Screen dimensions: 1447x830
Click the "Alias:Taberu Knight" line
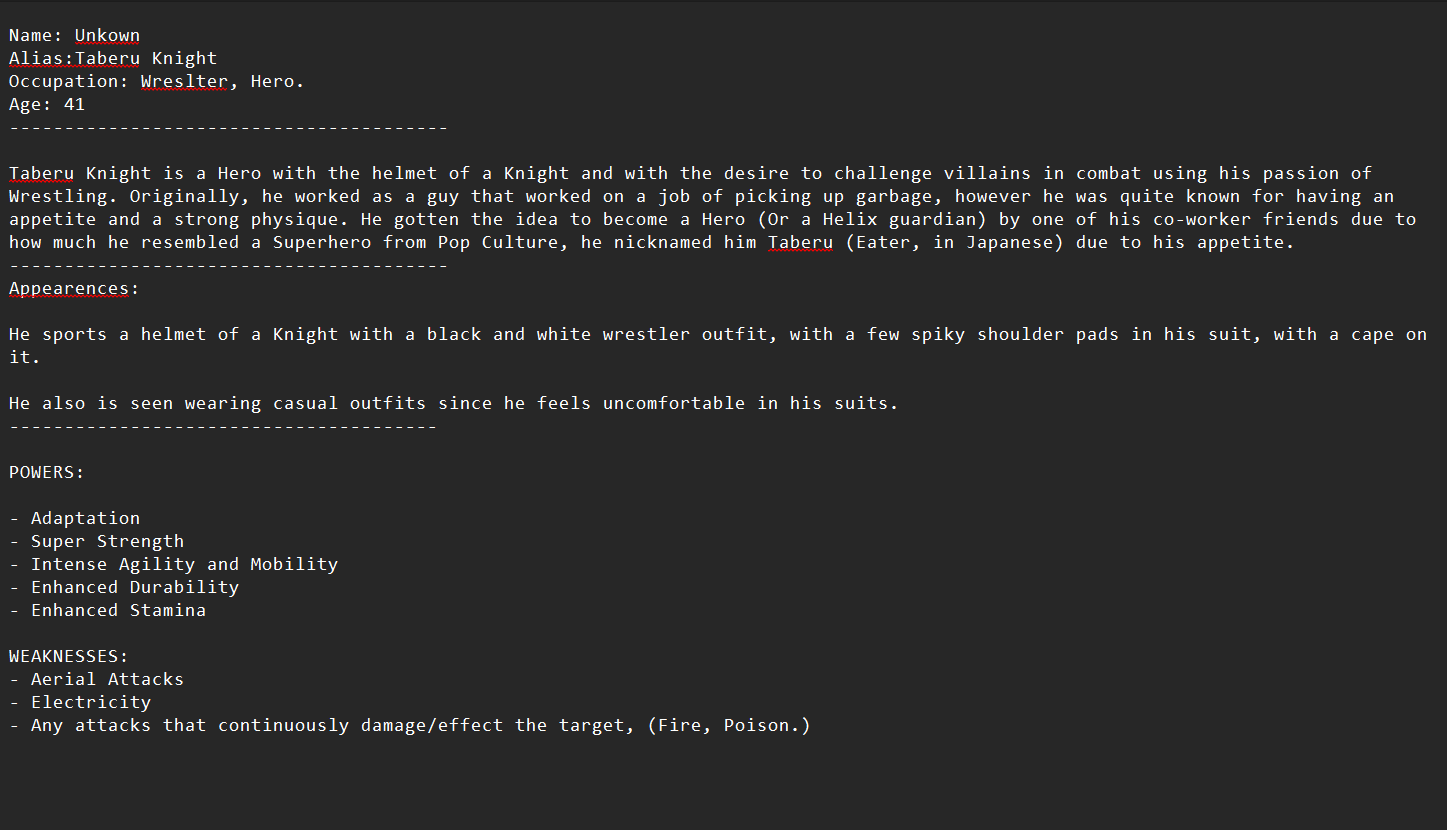[113, 59]
